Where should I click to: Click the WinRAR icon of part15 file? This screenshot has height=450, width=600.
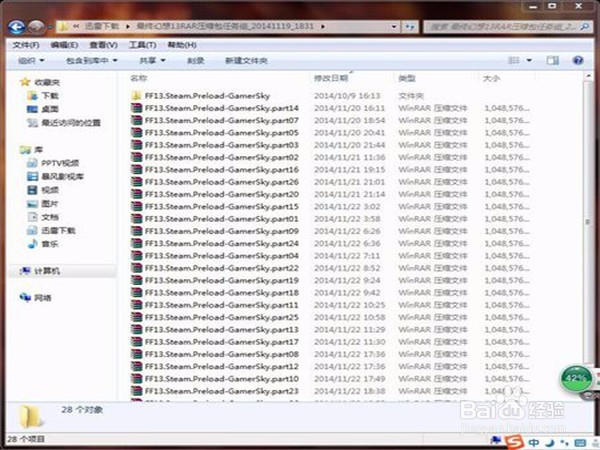click(x=136, y=207)
